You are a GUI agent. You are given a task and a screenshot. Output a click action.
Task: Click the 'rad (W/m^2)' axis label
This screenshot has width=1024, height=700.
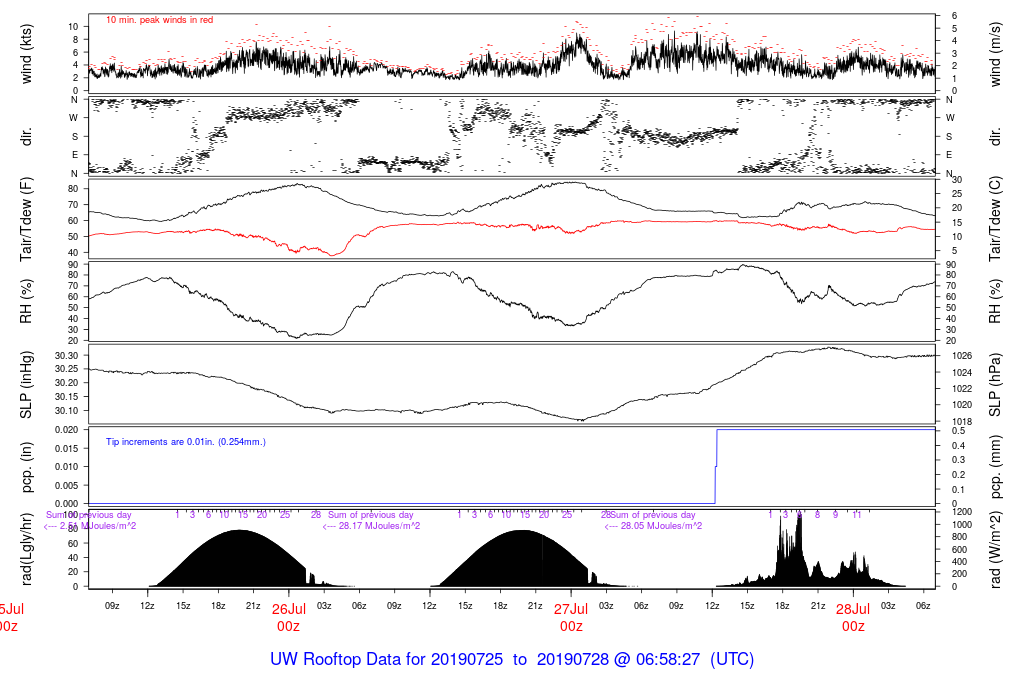[995, 549]
